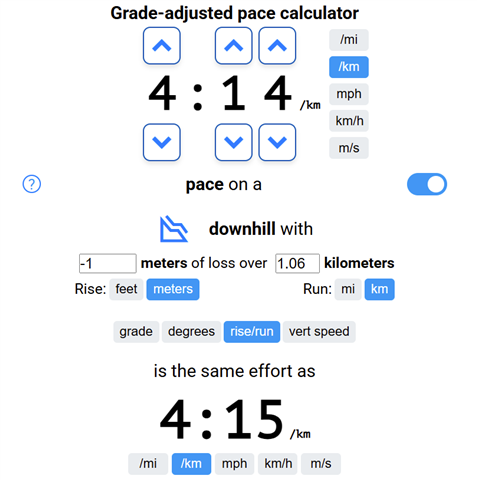Increase tens of seconds with up chevron
Image resolution: width=477 pixels, height=480 pixels.
[233, 46]
